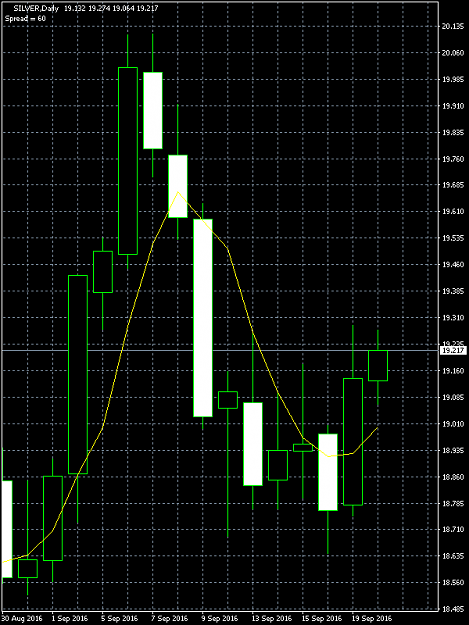The height and width of the screenshot is (625, 469).
Task: Click the 18.635 price axis label
Action: [453, 556]
